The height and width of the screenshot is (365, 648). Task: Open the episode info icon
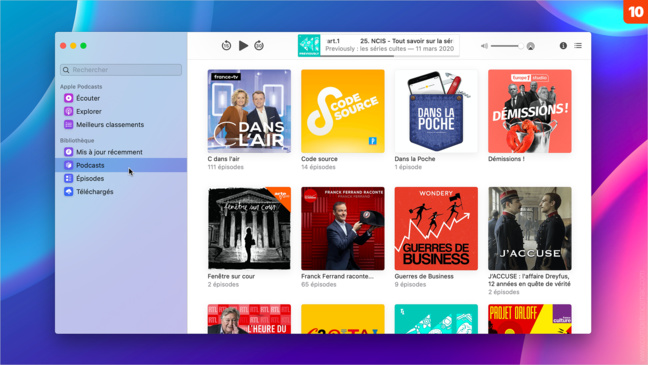[563, 45]
